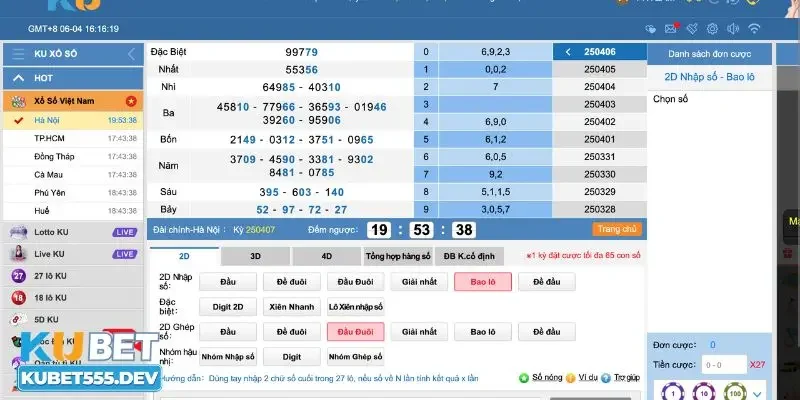This screenshot has width=800, height=400.
Task: Open Trợ giúp help link
Action: point(627,378)
